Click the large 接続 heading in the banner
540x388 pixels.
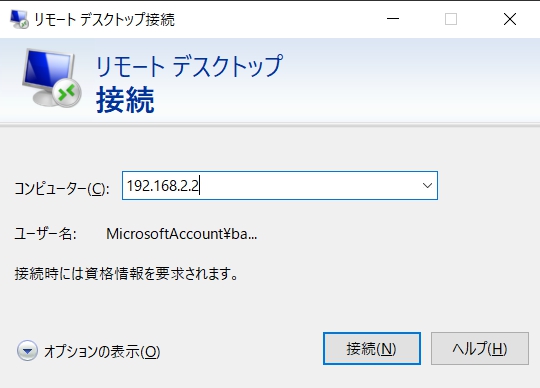125,100
